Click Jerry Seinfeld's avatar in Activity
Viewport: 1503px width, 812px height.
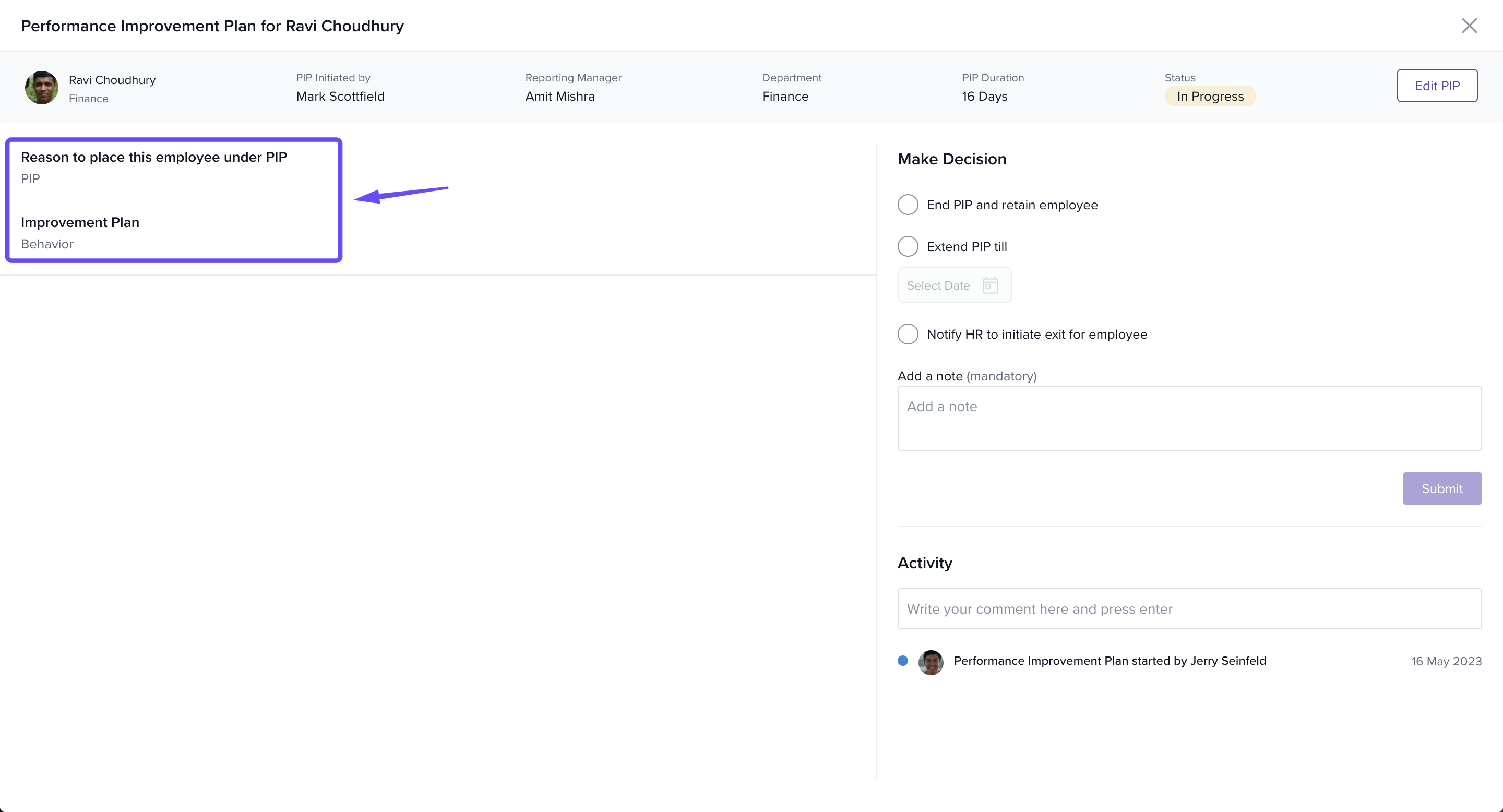[x=931, y=662]
